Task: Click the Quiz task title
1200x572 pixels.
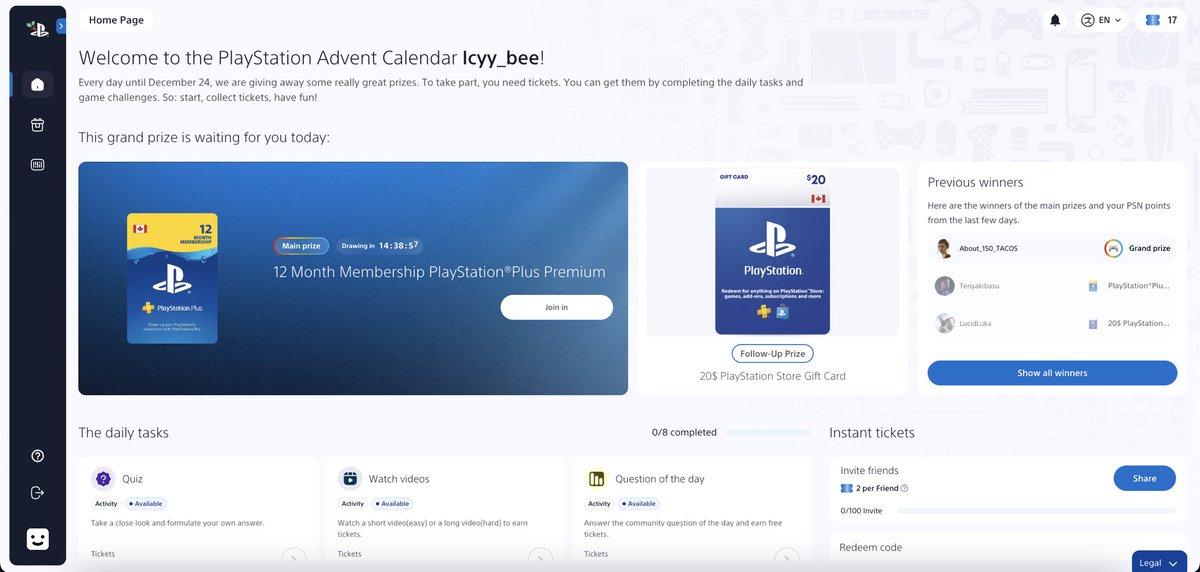Action: 132,479
